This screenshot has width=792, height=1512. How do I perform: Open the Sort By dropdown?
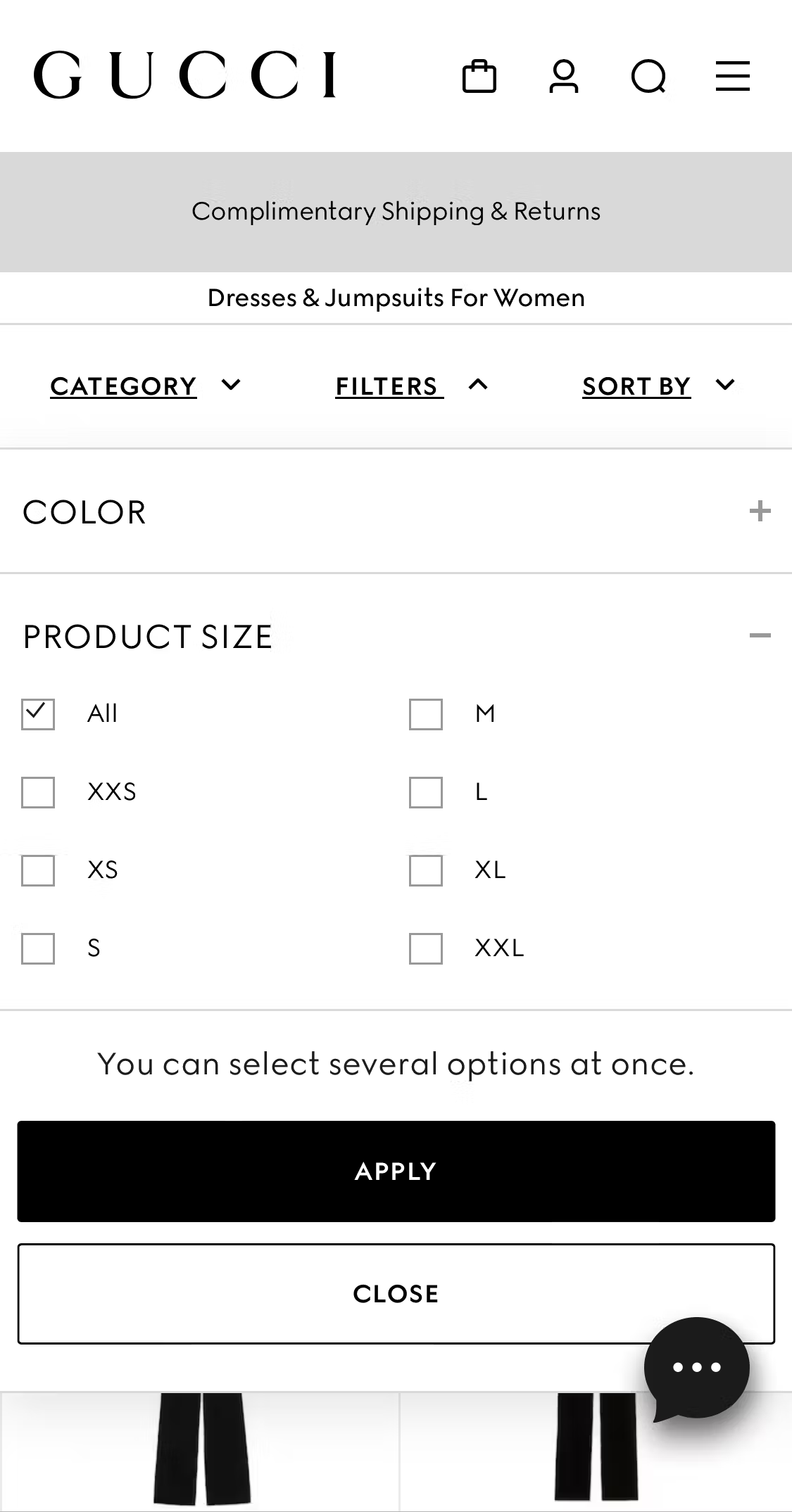[659, 386]
